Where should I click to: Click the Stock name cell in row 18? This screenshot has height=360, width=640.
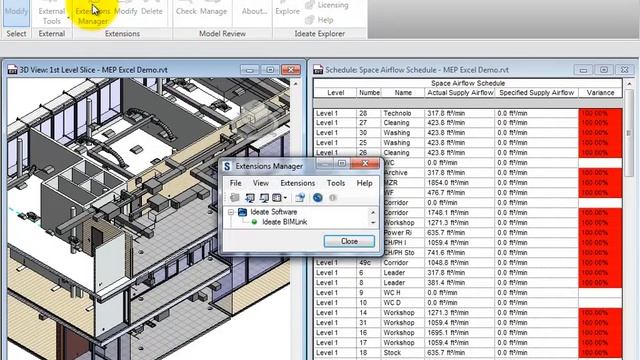[402, 353]
